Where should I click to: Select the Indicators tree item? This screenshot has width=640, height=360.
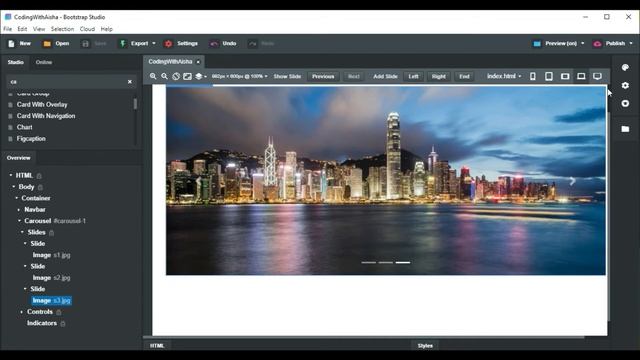[42, 323]
